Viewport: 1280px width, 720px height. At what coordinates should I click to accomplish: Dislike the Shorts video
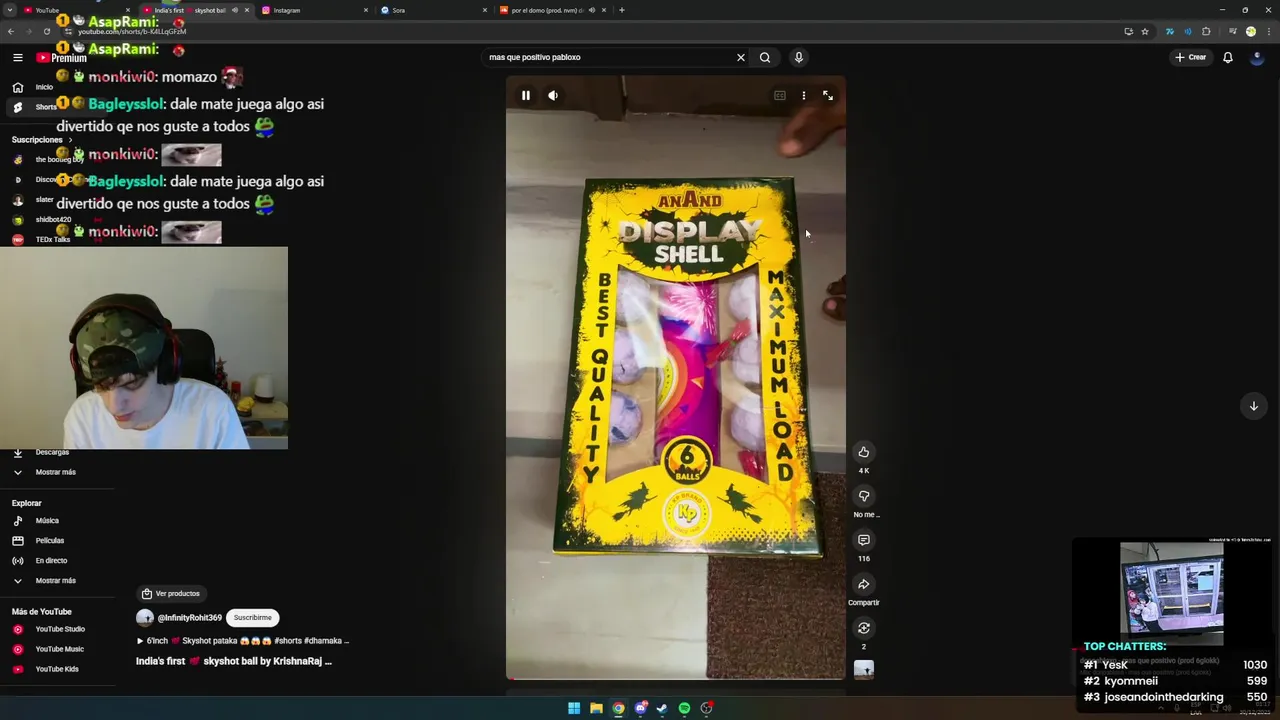coord(864,496)
